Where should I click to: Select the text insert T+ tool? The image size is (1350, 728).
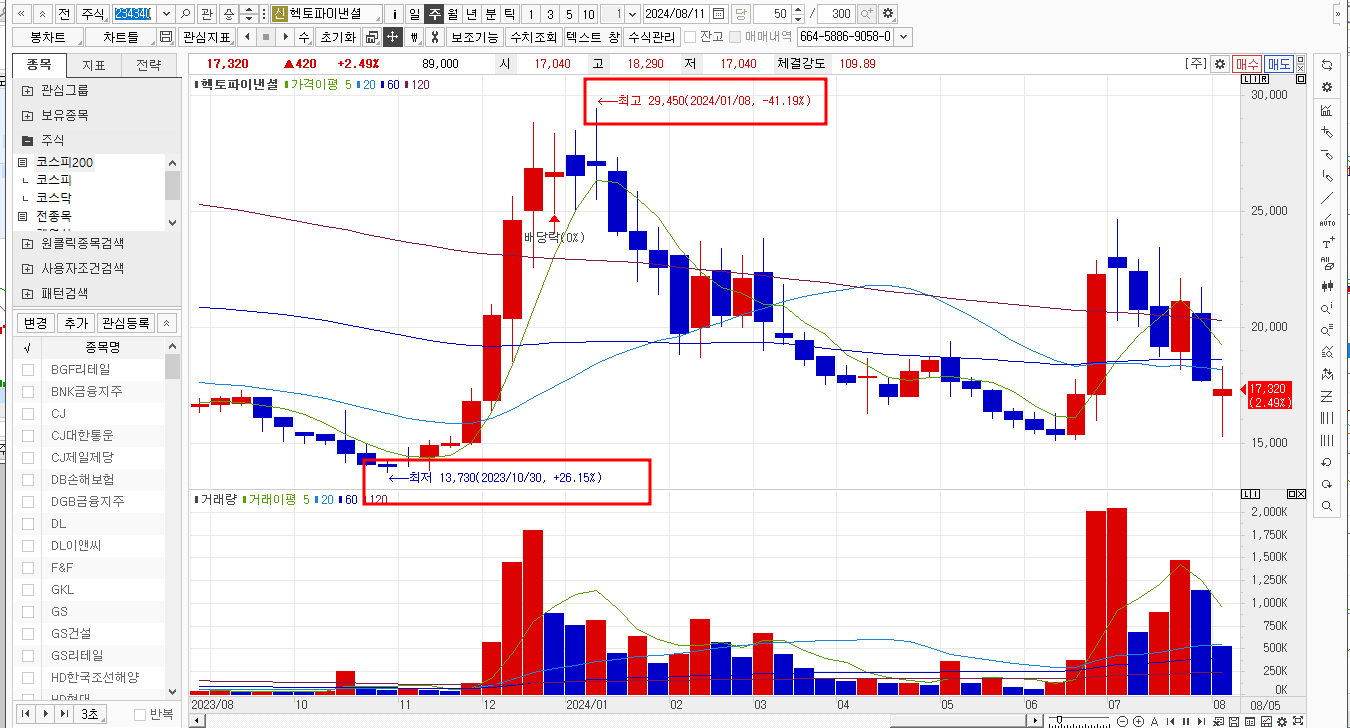pos(1327,242)
